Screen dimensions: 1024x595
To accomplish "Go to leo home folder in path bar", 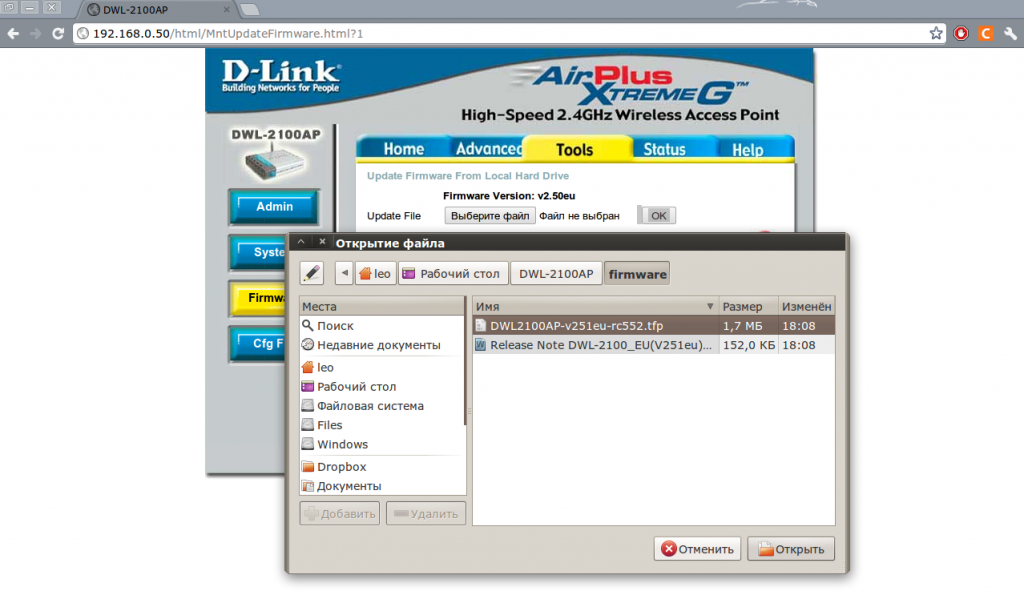I will pos(376,274).
